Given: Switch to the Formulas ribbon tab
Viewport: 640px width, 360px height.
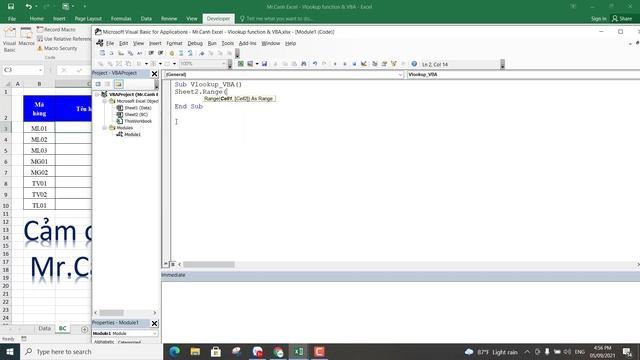Looking at the screenshot, I should tap(121, 19).
